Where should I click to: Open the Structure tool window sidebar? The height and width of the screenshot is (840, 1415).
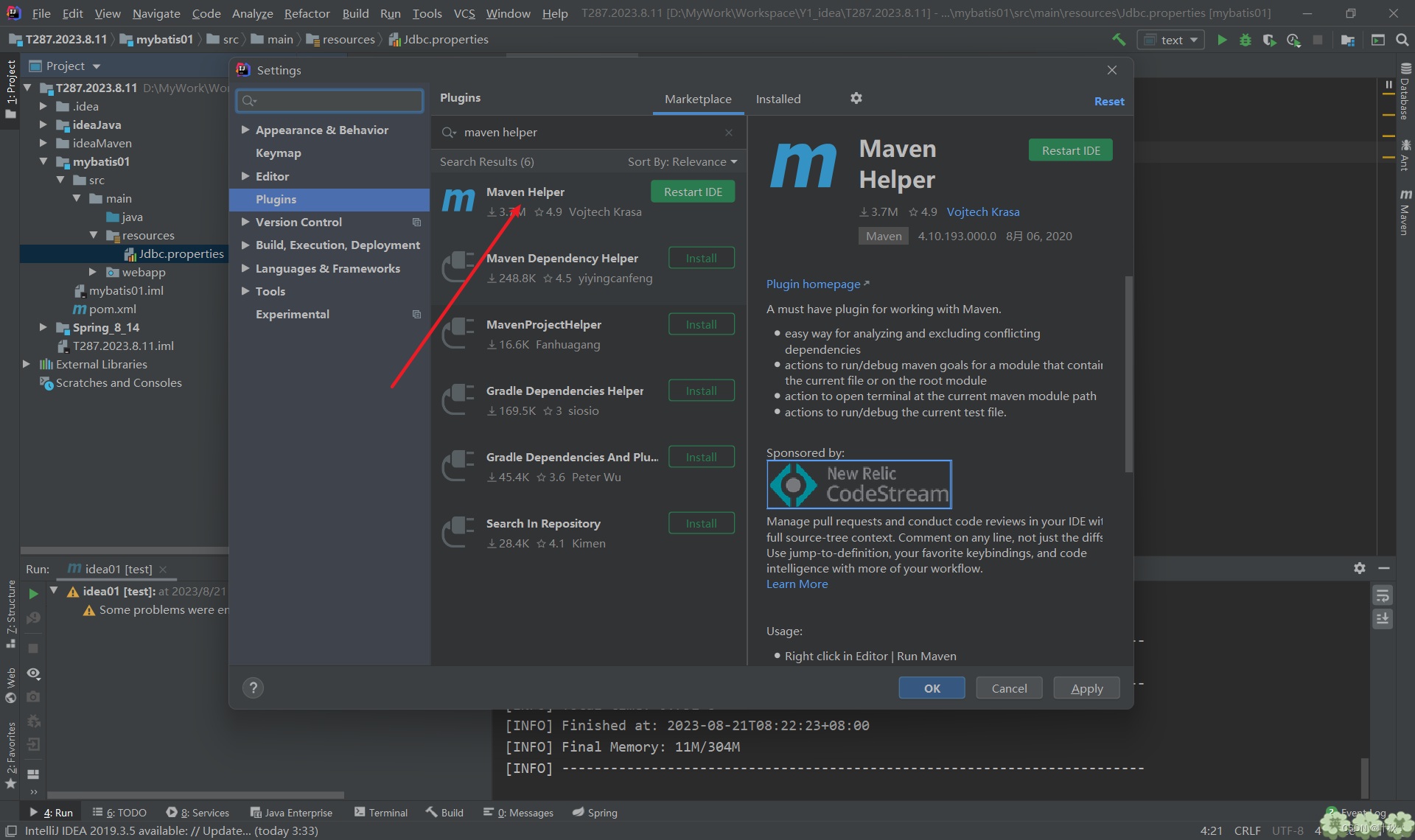(x=10, y=613)
